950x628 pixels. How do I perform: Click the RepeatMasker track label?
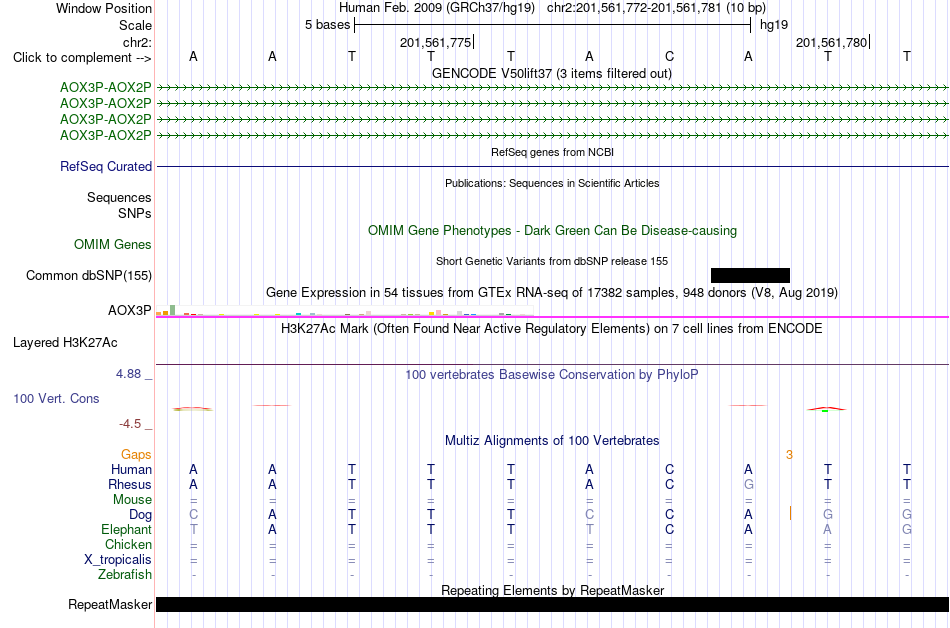coord(110,604)
